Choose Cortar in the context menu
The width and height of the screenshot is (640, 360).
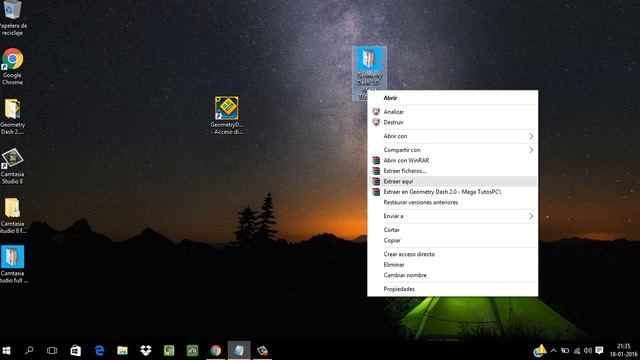(x=453, y=230)
